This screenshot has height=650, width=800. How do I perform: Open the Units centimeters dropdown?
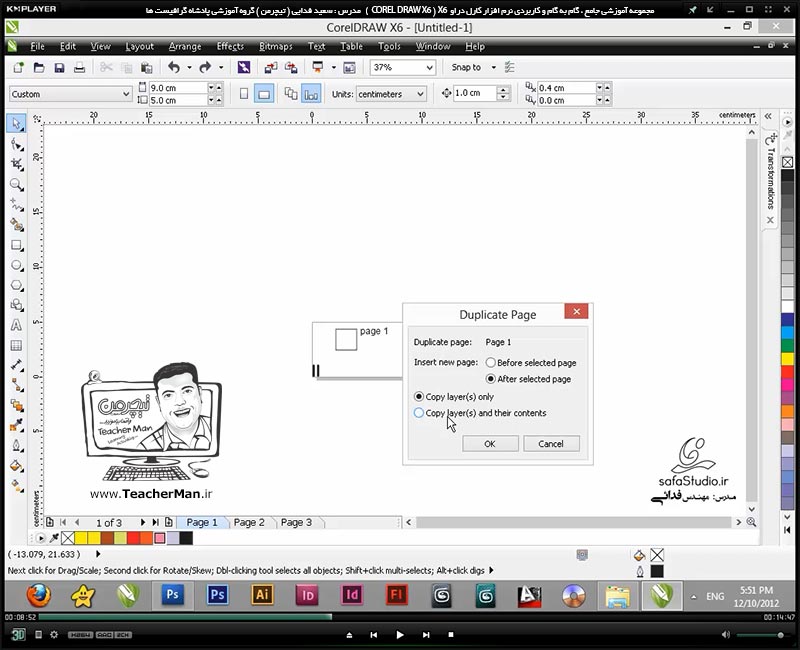point(391,94)
